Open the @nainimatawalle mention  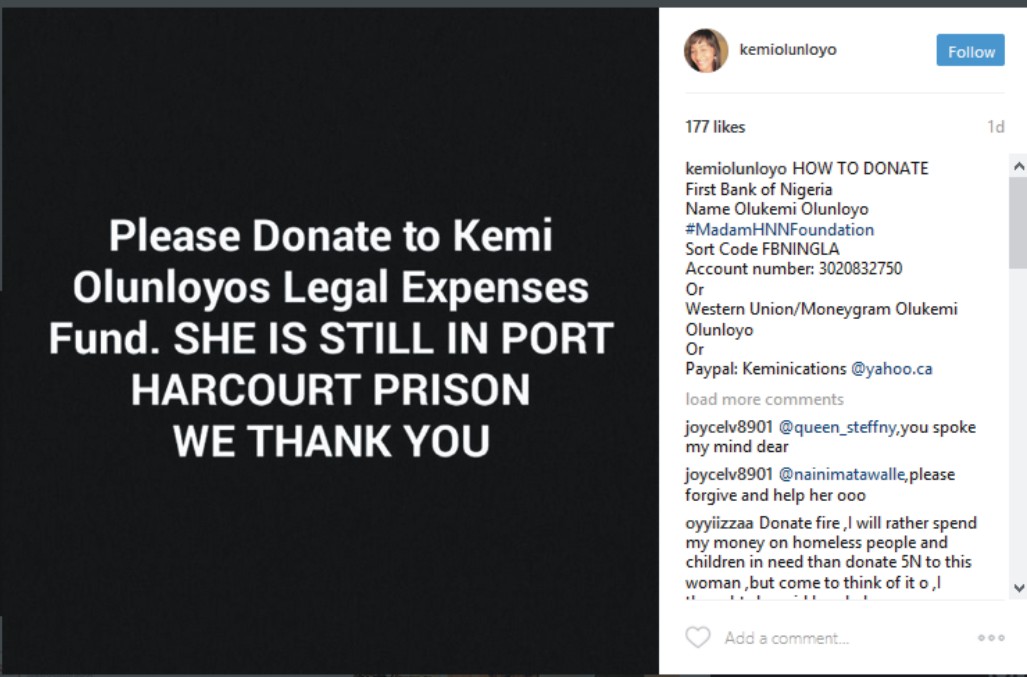[842, 474]
